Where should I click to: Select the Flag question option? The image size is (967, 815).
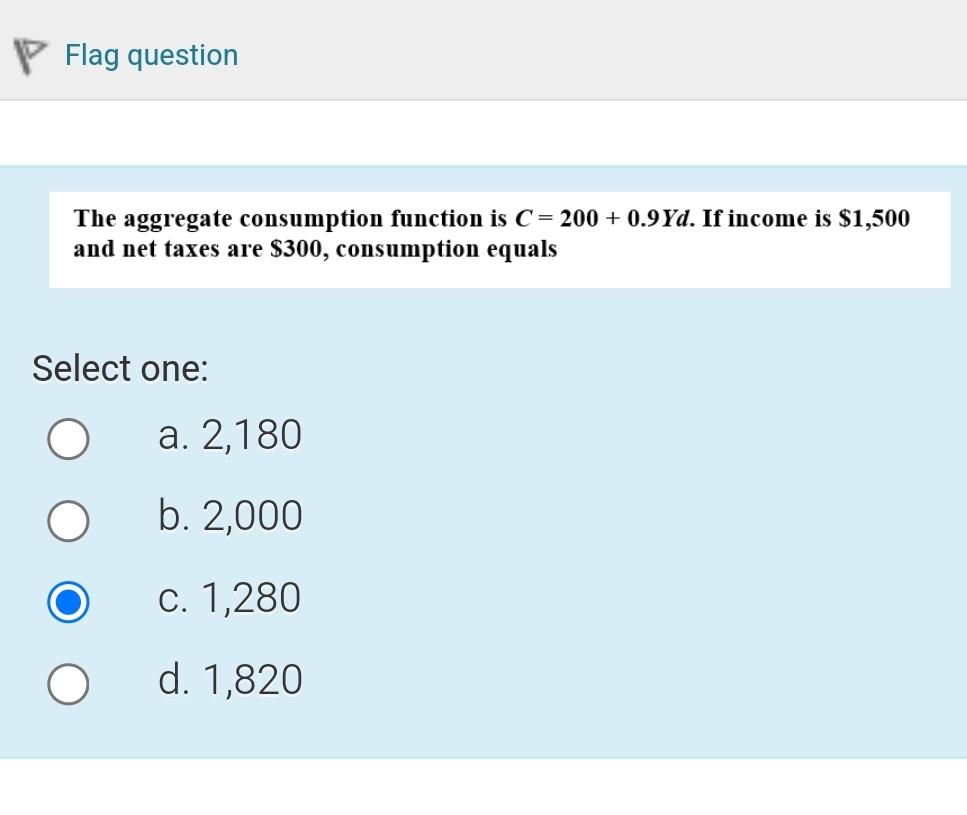[x=151, y=55]
